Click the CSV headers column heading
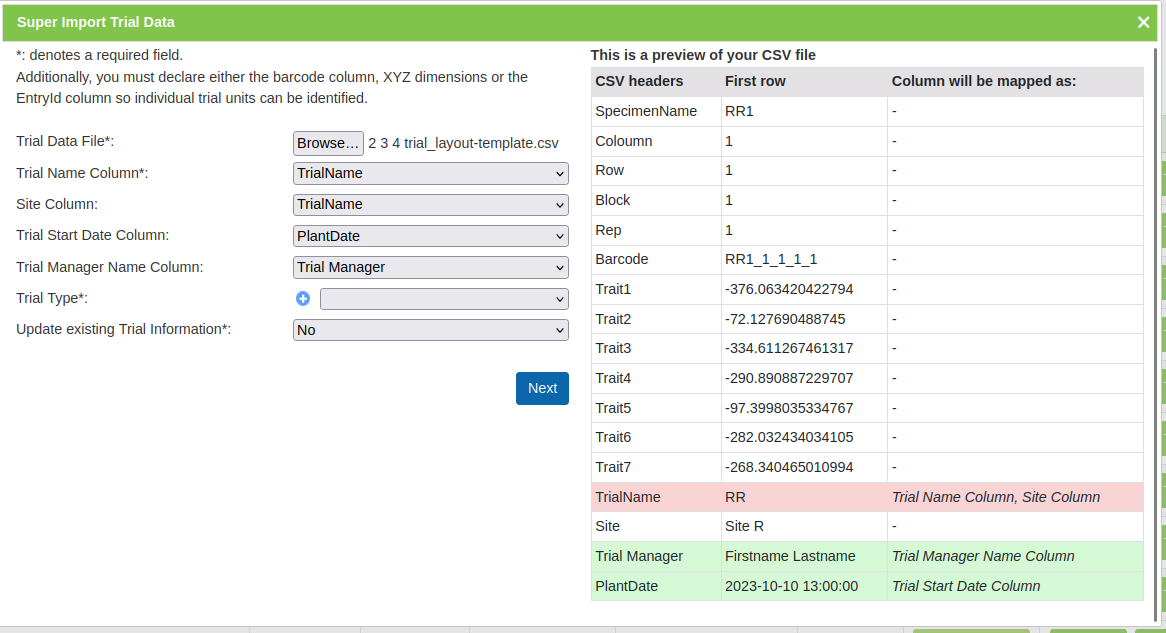The height and width of the screenshot is (633, 1166). 639,80
